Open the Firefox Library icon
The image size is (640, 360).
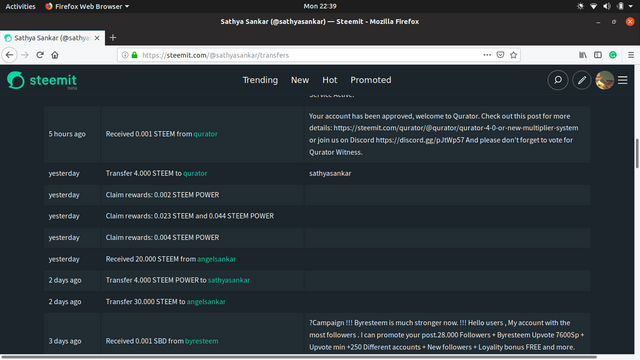(583, 55)
